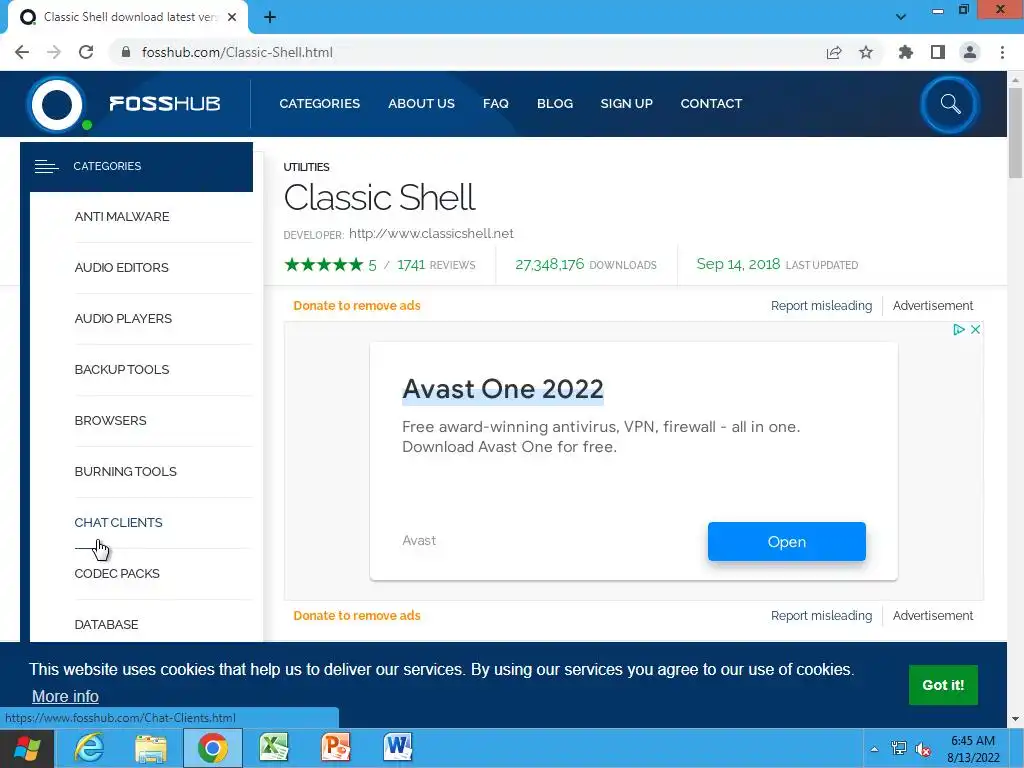
Task: Expand the tab search chevron
Action: click(901, 17)
